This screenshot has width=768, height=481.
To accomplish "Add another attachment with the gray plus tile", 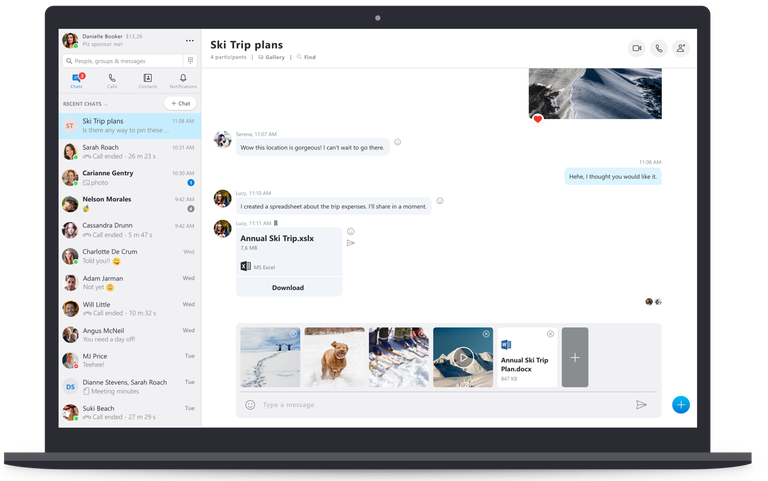I will click(575, 357).
